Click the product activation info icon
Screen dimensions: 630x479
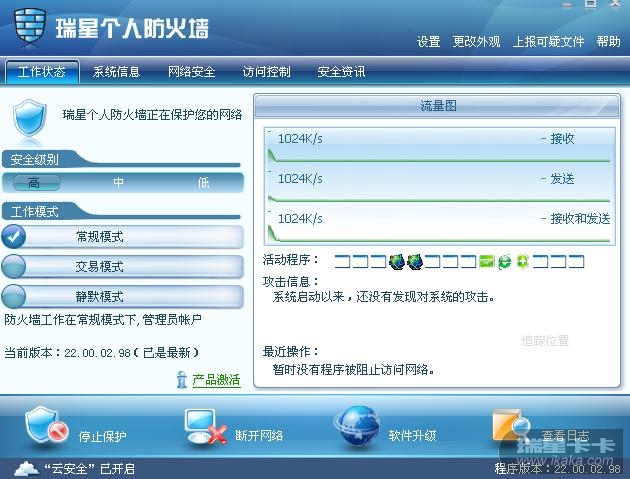pos(182,380)
